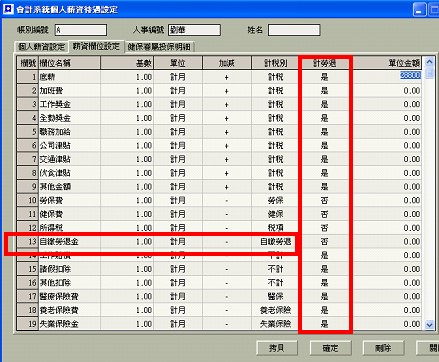Click the 姓名 input field

point(294,30)
